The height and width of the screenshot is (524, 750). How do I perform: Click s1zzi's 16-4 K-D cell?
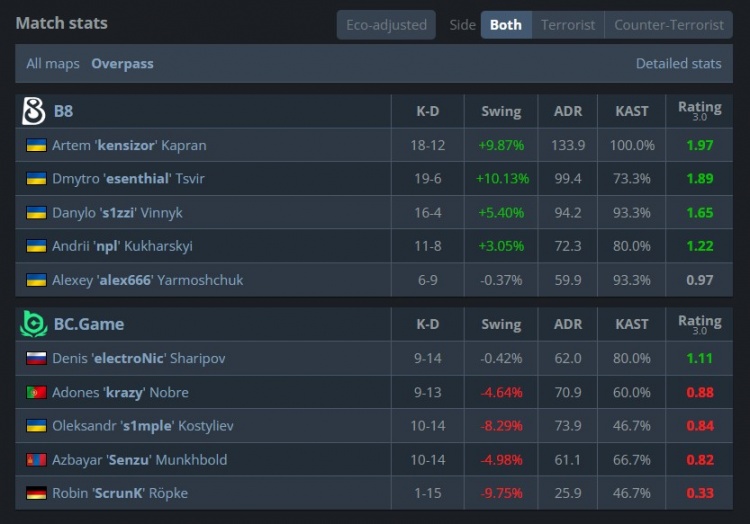pos(428,212)
